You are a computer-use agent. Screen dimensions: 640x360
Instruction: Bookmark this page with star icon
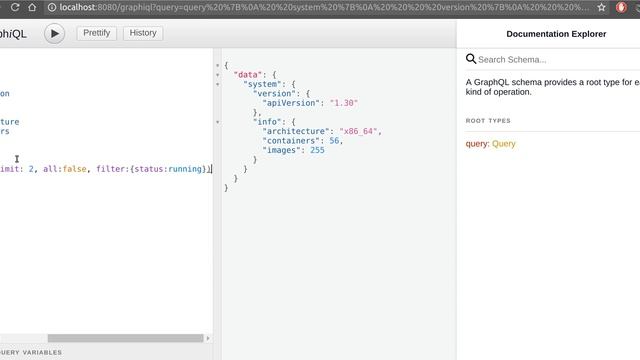(601, 7)
